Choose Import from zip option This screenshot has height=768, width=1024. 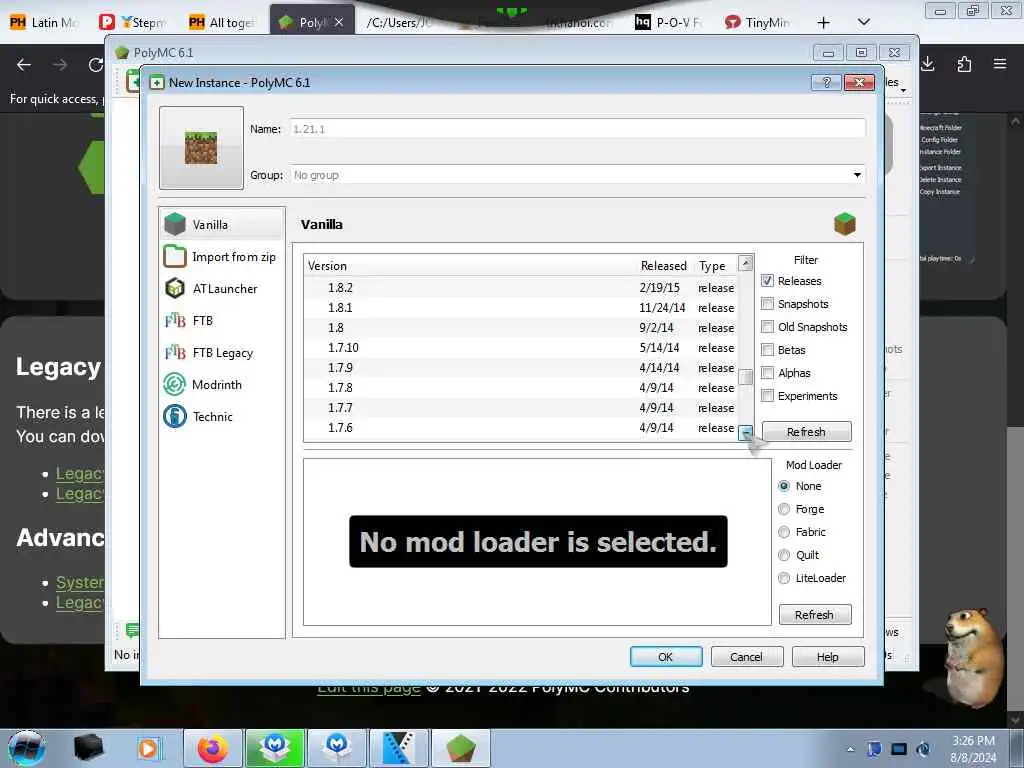pos(221,257)
